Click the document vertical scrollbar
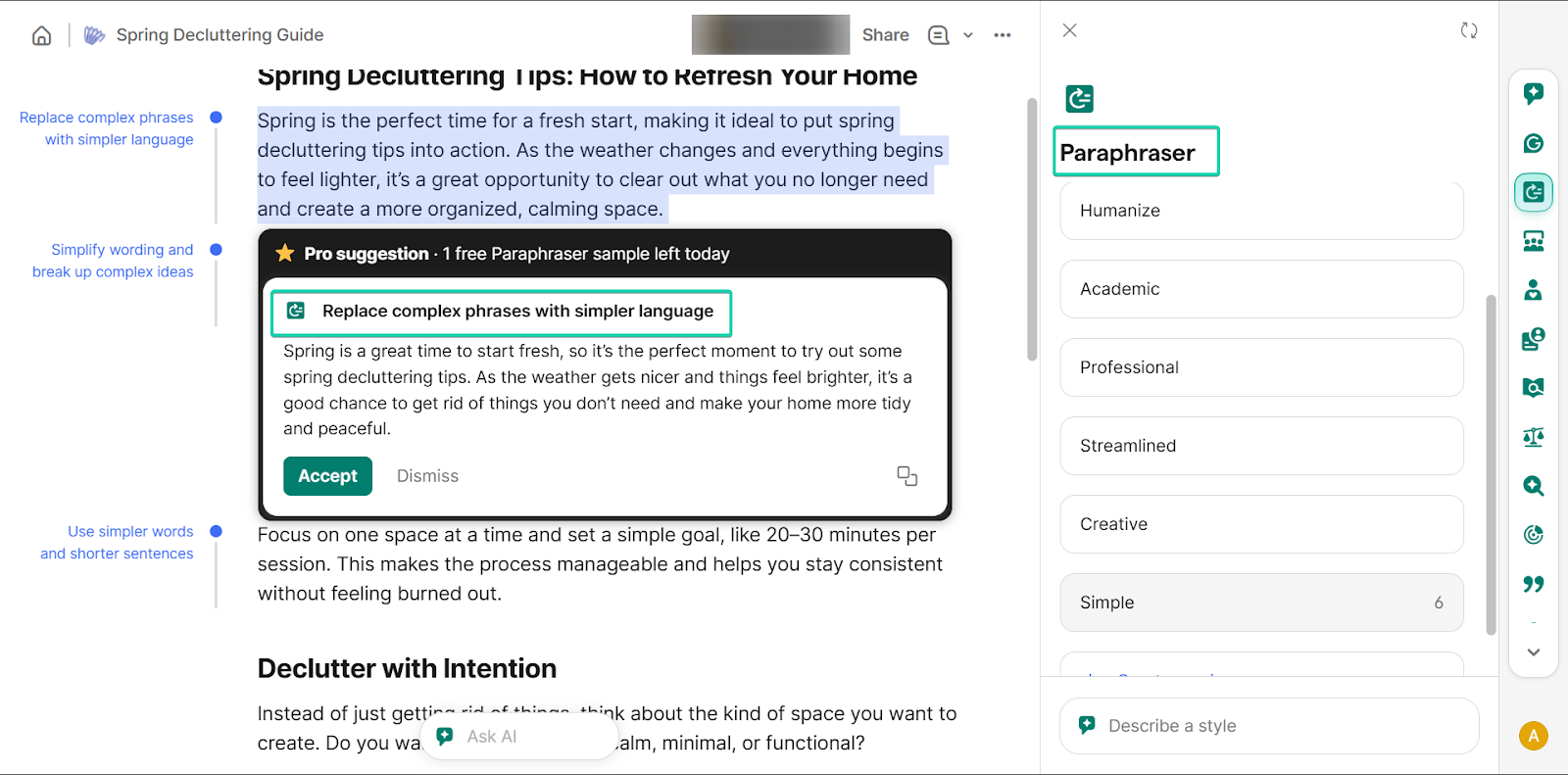The height and width of the screenshot is (775, 1568). 1032,229
